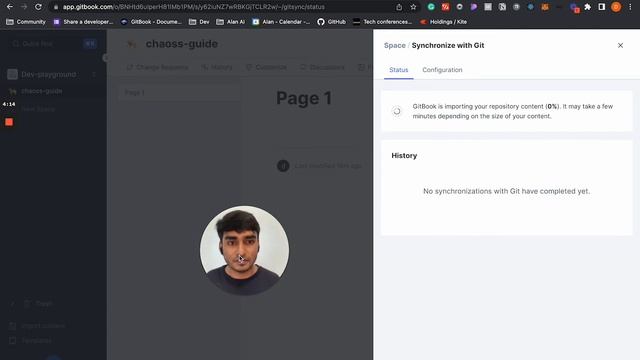Screen dimensions: 640x360
Task: Open Trash in the sidebar
Action: [x=38, y=304]
